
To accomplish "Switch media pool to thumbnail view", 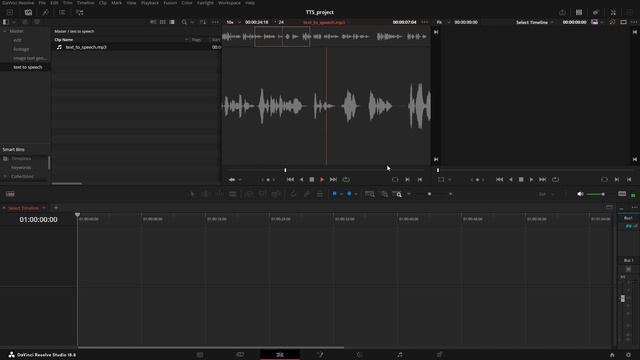I will tap(162, 22).
